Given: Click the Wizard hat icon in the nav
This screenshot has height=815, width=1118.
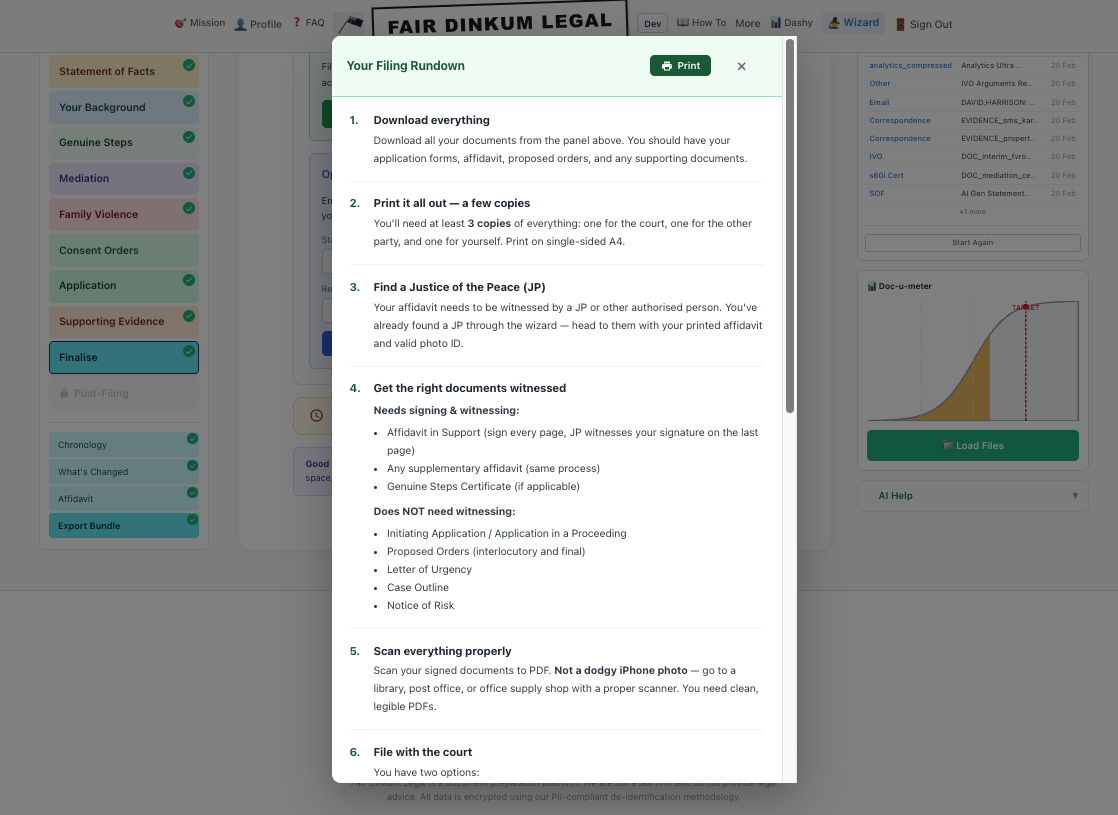Looking at the screenshot, I should point(834,23).
